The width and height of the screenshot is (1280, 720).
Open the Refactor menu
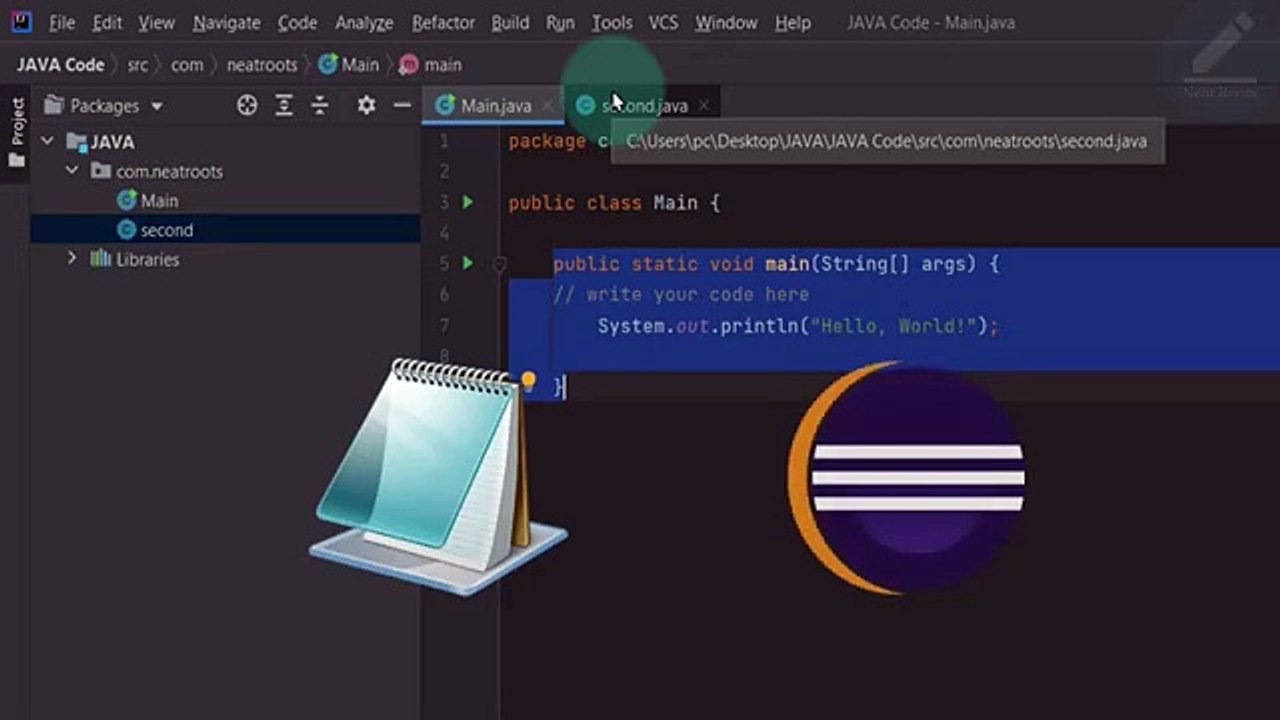tap(443, 22)
